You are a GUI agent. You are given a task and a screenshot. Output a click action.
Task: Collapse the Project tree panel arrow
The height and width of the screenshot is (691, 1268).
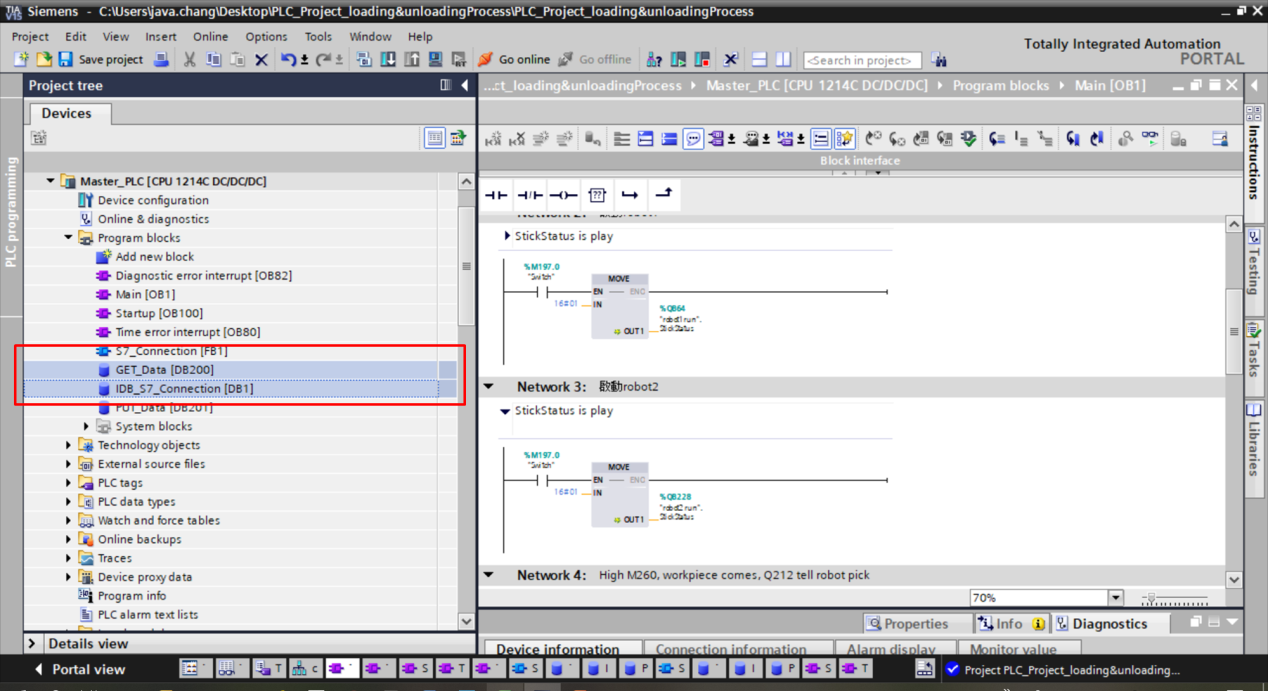(x=465, y=85)
